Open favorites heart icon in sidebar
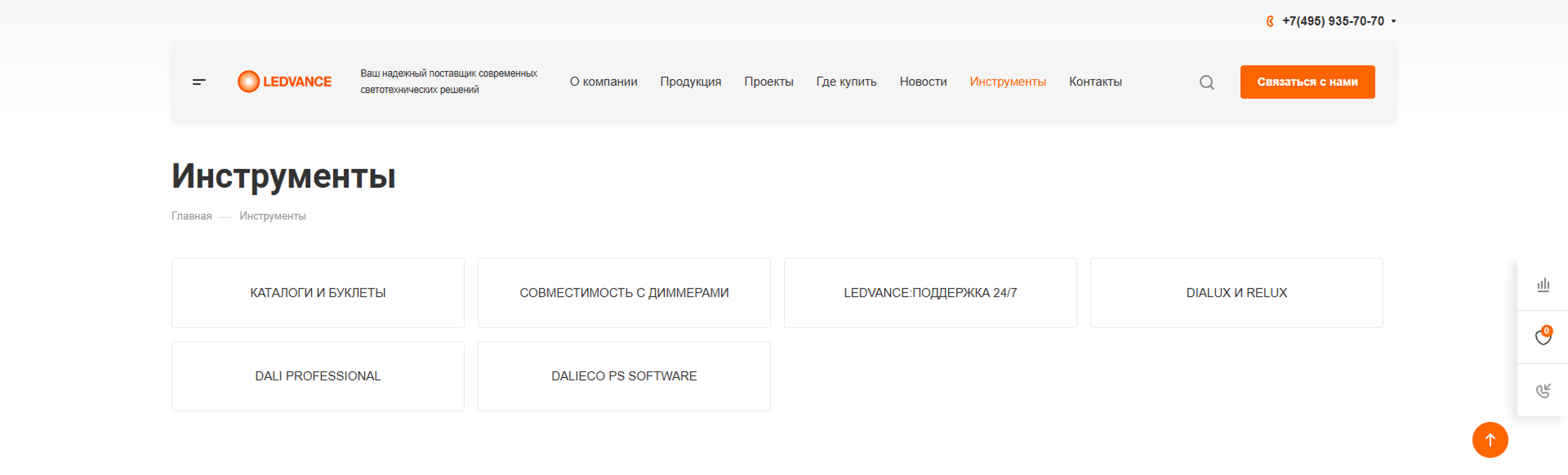 click(x=1543, y=336)
